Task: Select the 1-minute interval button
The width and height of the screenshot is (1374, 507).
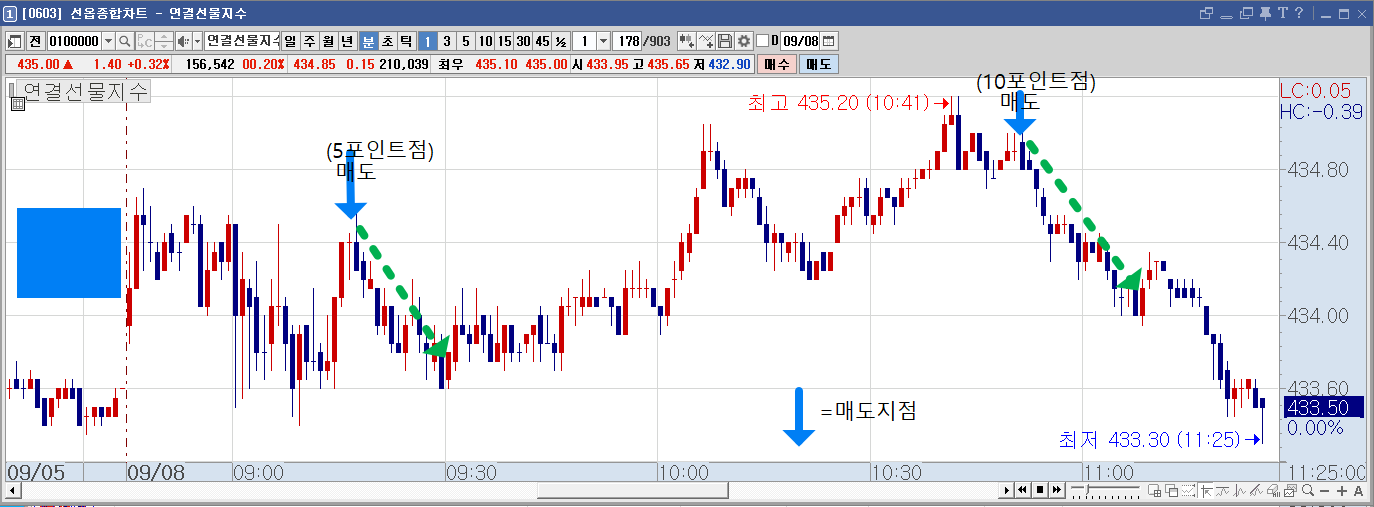Action: click(x=427, y=41)
